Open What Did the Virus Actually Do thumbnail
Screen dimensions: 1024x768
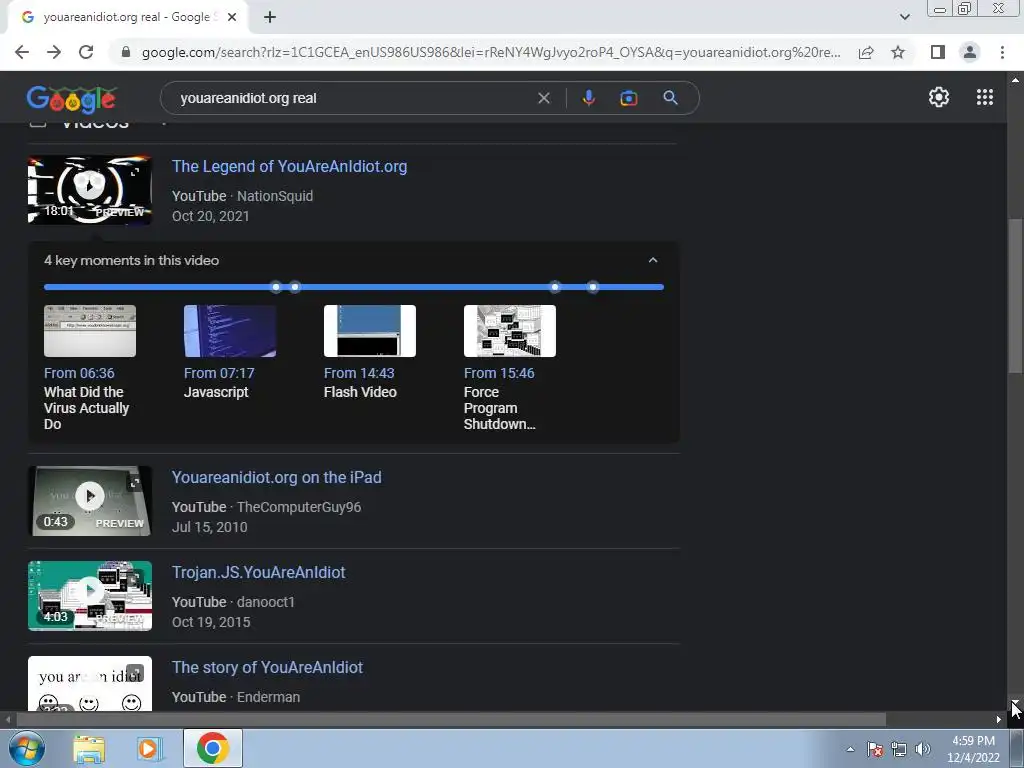click(x=90, y=331)
